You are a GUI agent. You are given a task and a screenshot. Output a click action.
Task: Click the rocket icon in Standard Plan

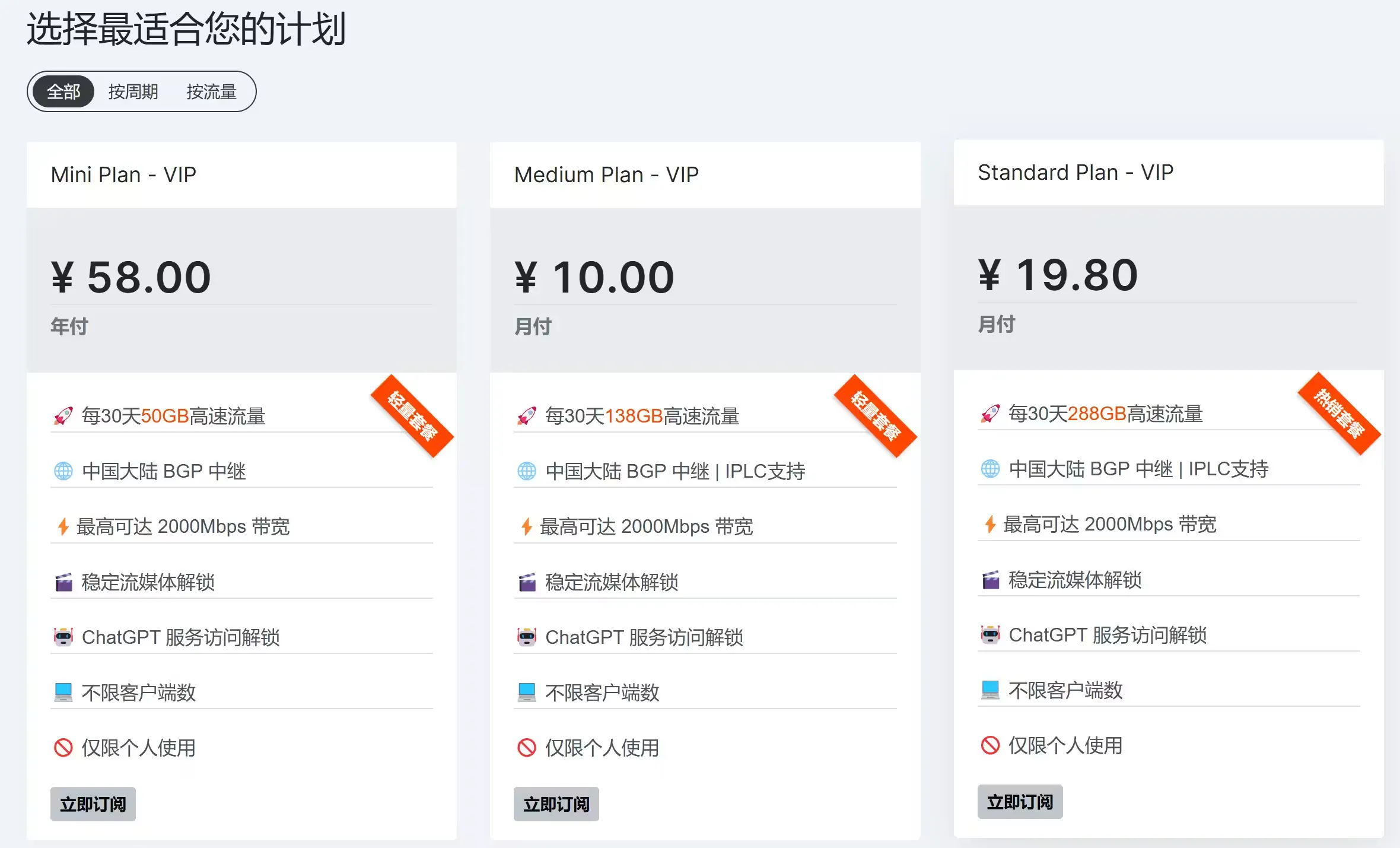[x=990, y=414]
